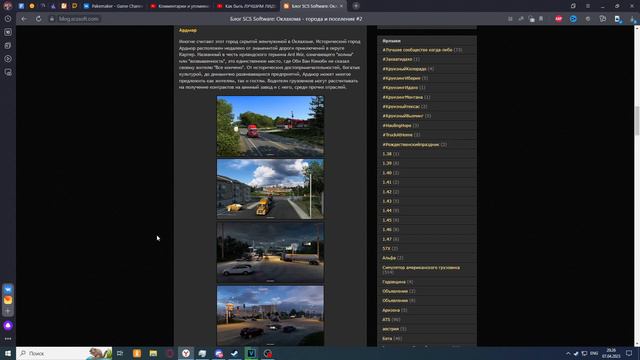This screenshot has height=360, width=640.
Task: Open the #TruckAtHome label link
Action: coord(397,135)
